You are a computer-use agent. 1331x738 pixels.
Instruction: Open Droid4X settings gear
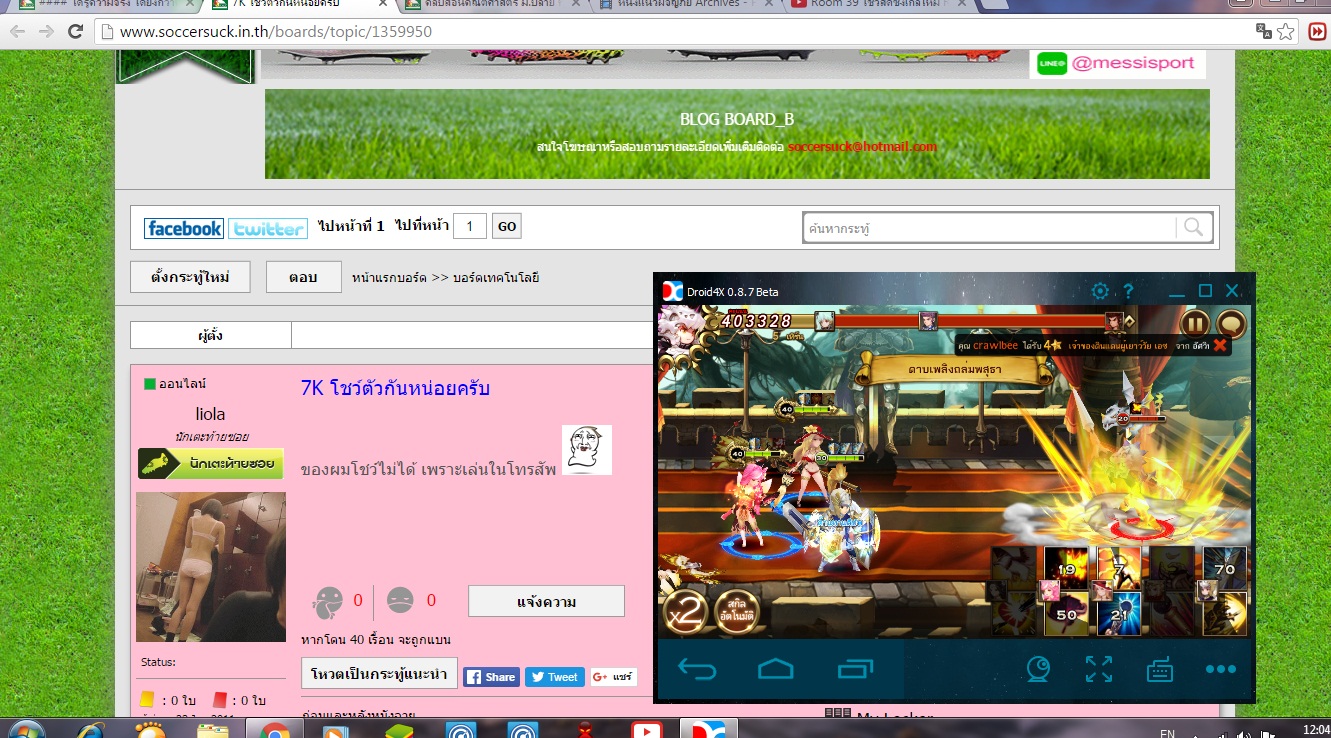point(1100,291)
